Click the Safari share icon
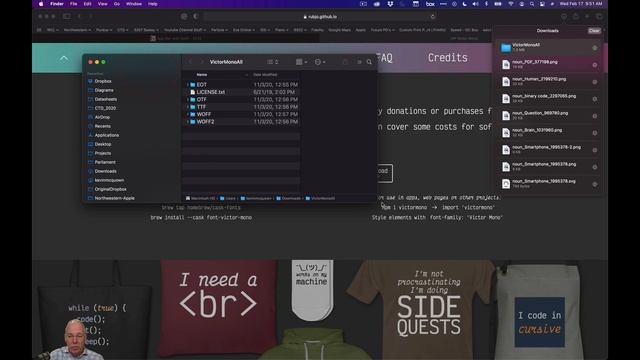 [576, 17]
